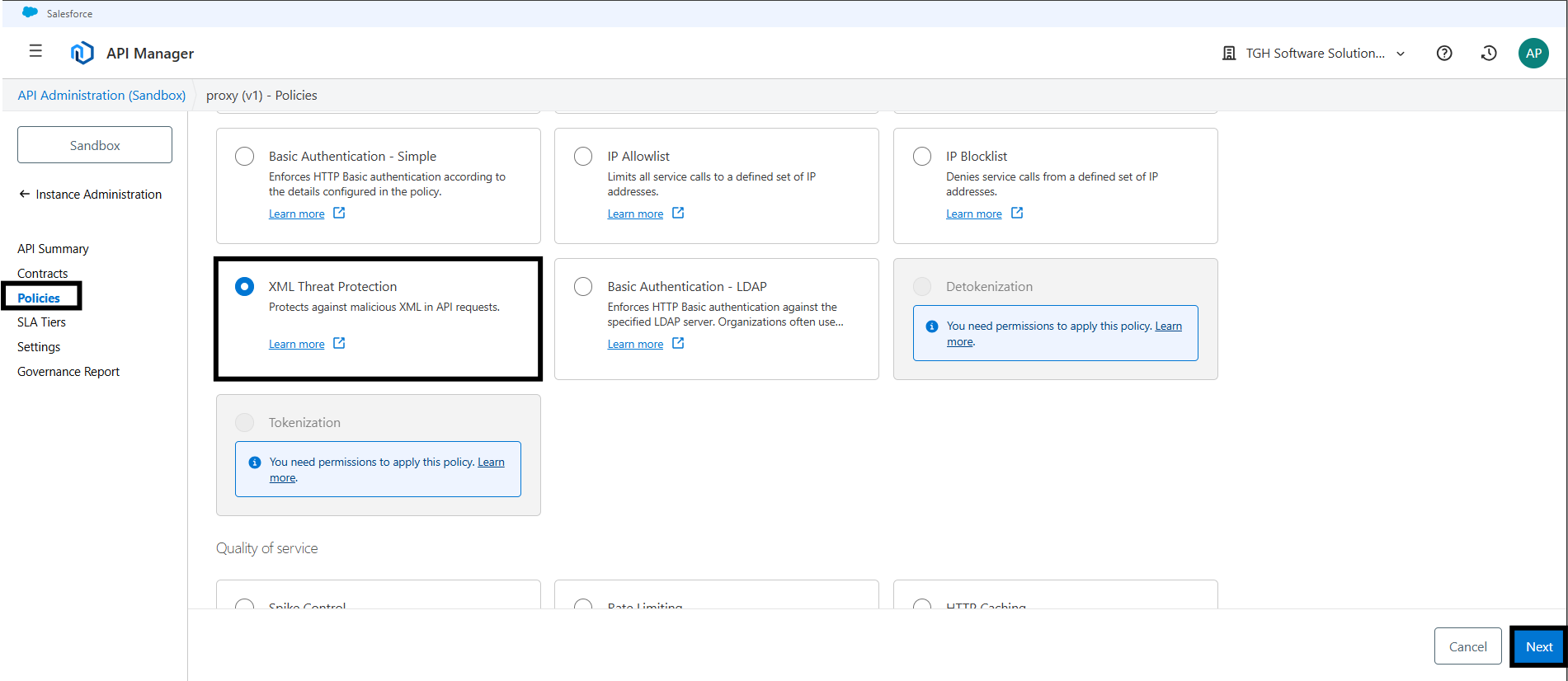Open the AP user avatar menu
1568x681 pixels.
(1533, 53)
